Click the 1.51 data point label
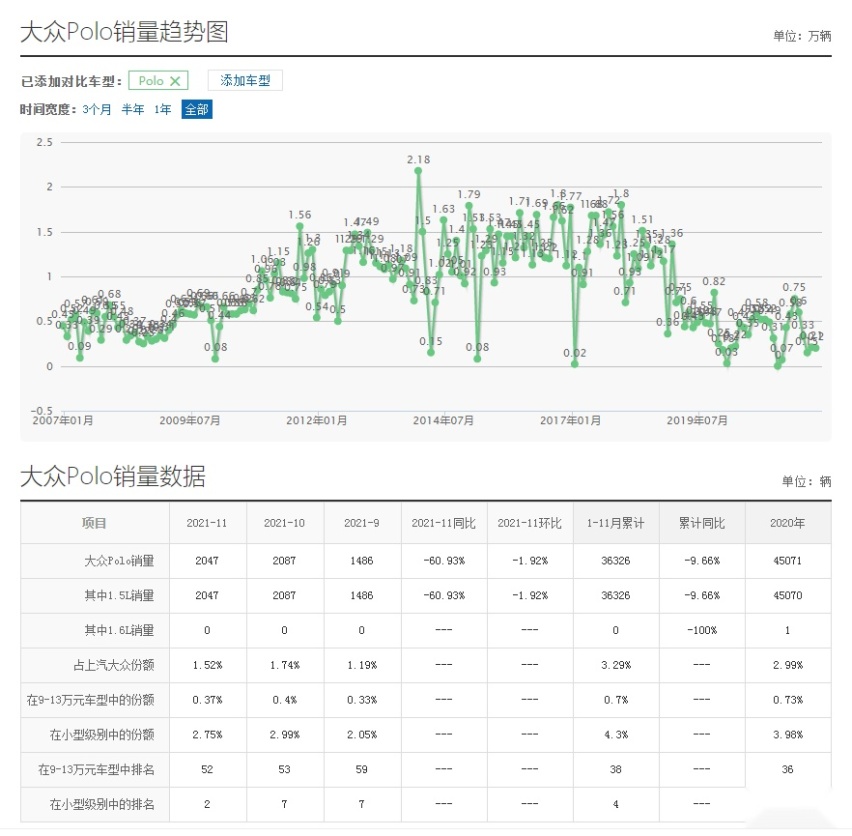Viewport: 852px width, 836px height. pyautogui.click(x=642, y=219)
